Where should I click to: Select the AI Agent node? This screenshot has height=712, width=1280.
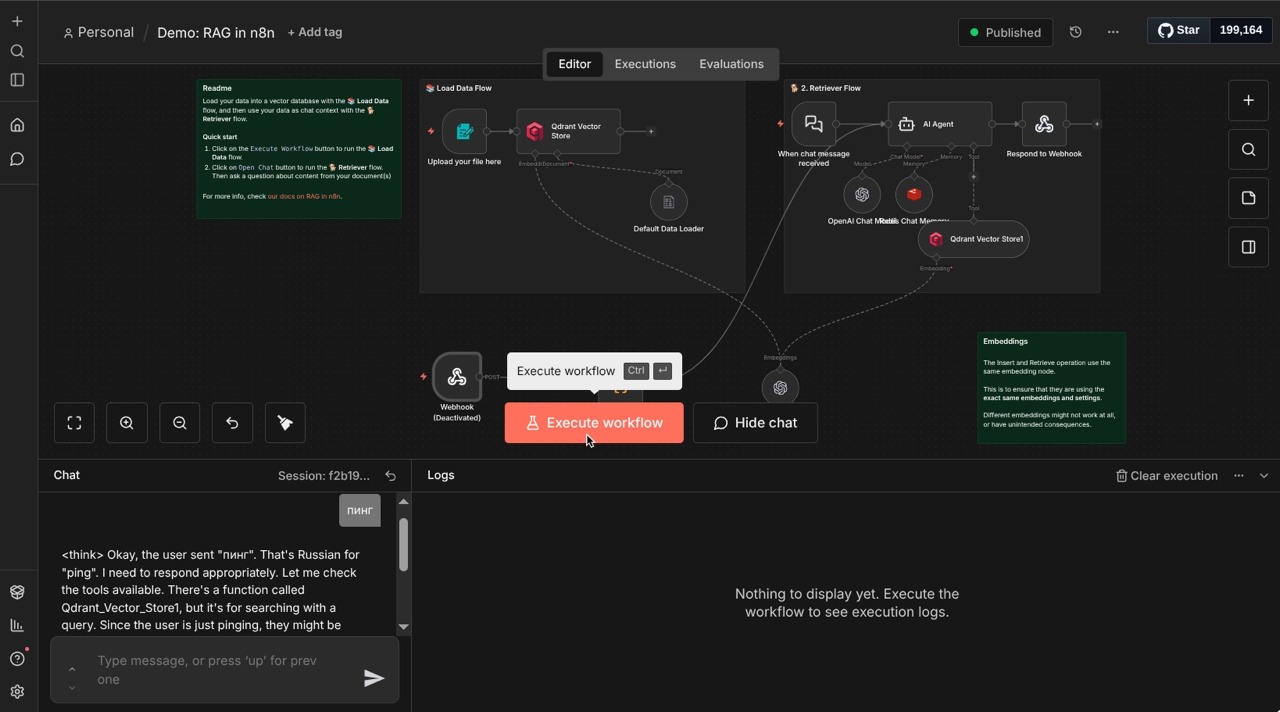[940, 124]
